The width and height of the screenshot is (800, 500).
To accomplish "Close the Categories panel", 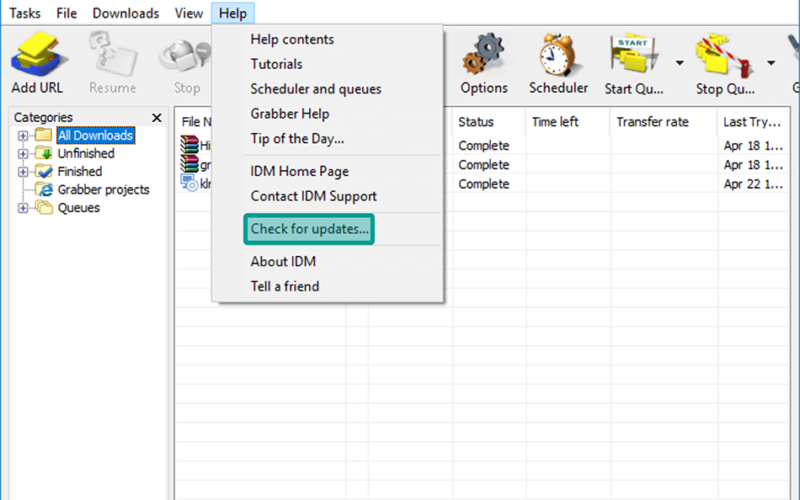I will 157,118.
